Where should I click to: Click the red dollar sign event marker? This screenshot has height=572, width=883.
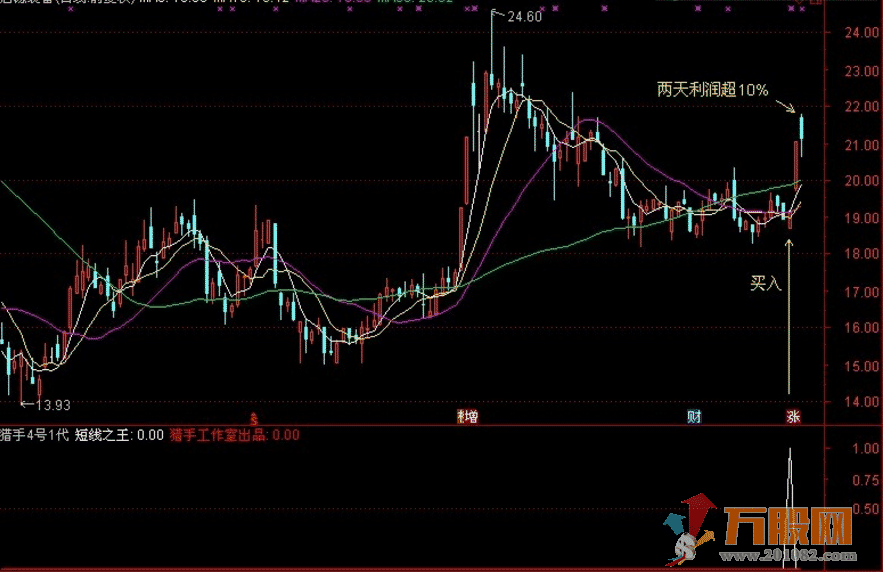coord(254,418)
